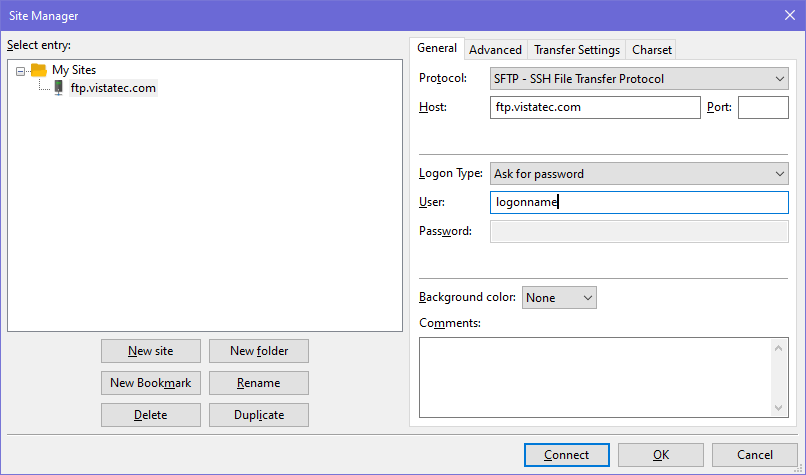Click the server icon beside ftp.vistatec.com
The image size is (806, 475).
coord(59,88)
